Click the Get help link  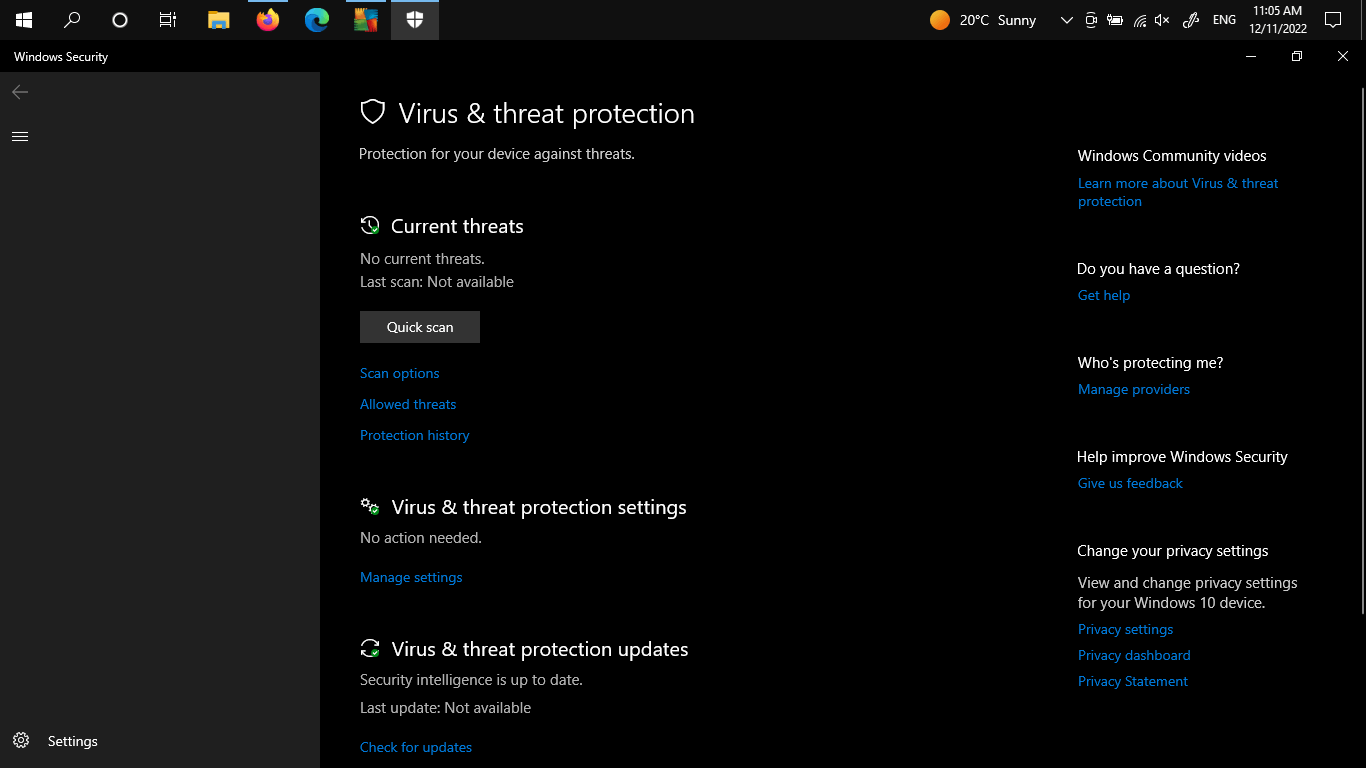(x=1104, y=295)
